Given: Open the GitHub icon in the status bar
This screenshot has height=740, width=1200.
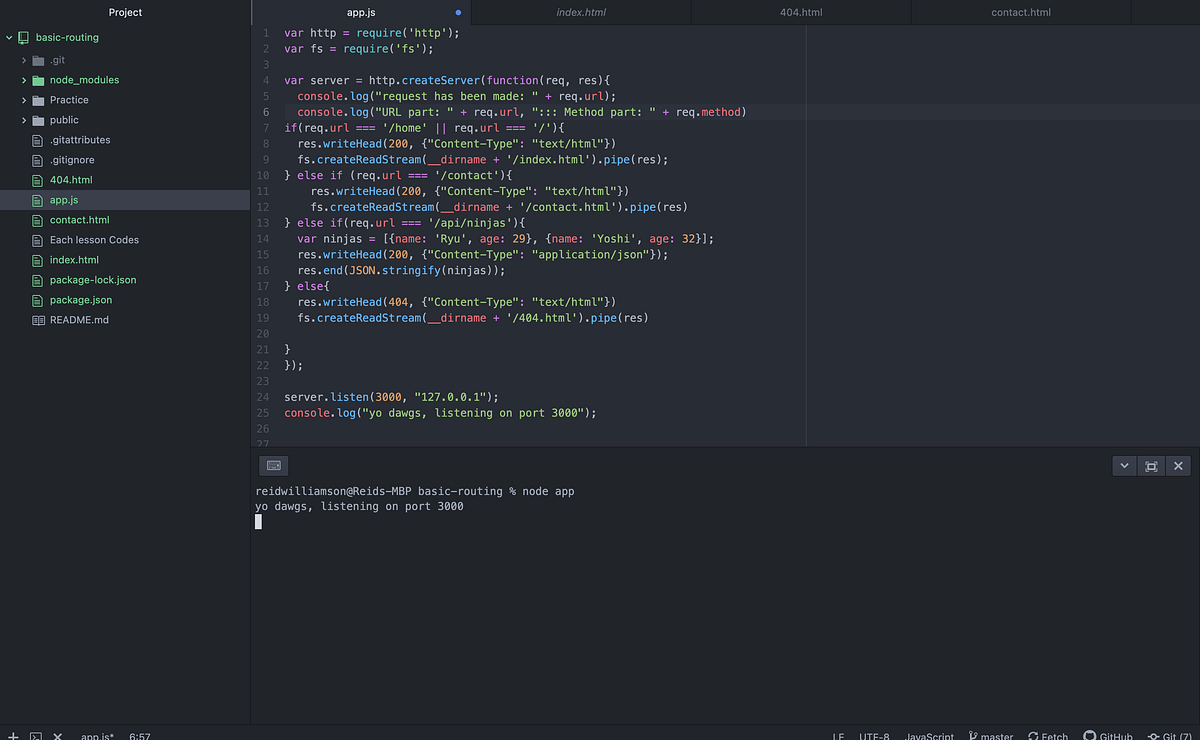Looking at the screenshot, I should click(x=1108, y=736).
